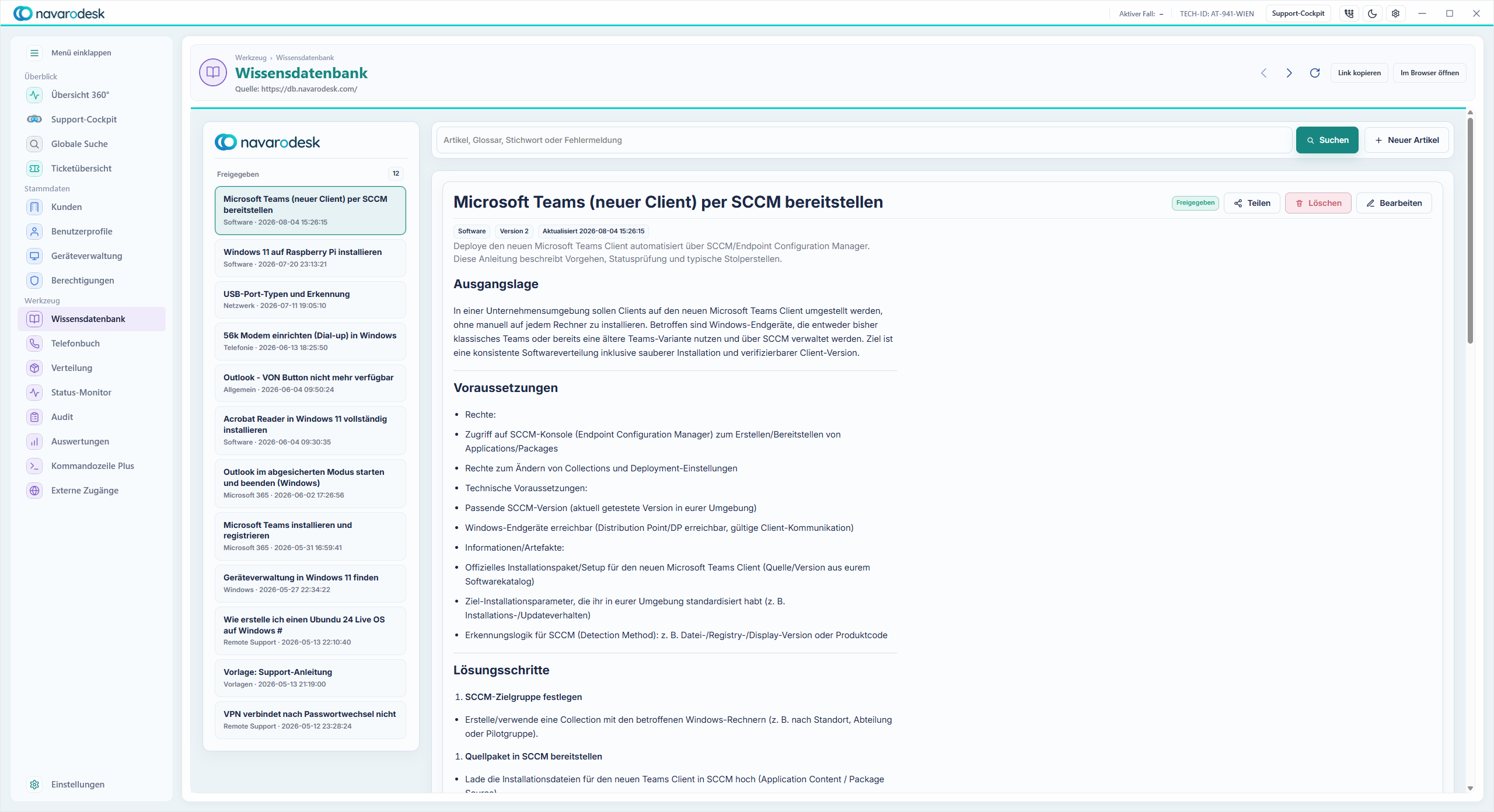Open Globale Suche in sidebar
The image size is (1494, 812).
(x=92, y=144)
